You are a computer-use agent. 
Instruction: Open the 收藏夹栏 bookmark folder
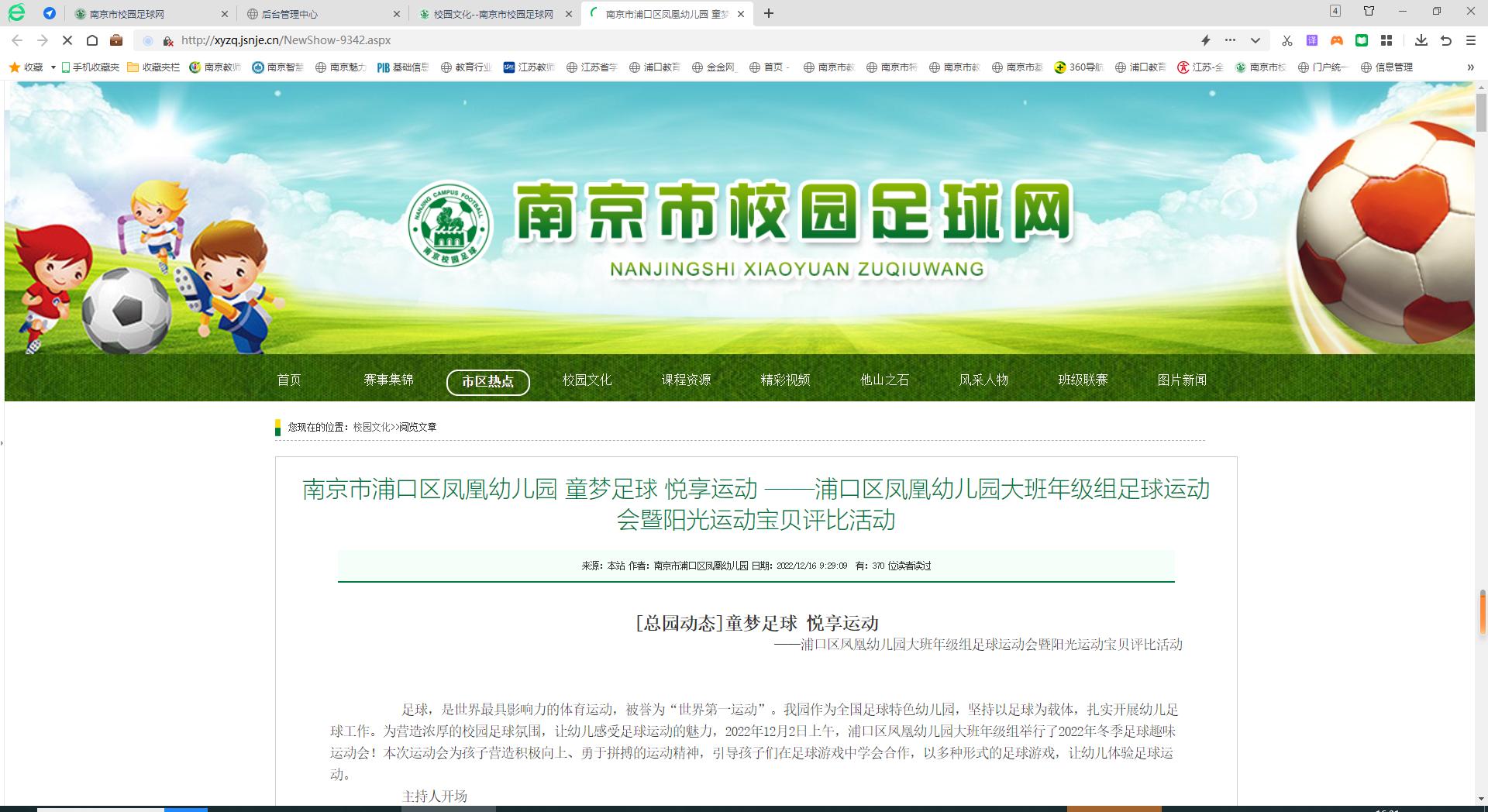pyautogui.click(x=153, y=67)
